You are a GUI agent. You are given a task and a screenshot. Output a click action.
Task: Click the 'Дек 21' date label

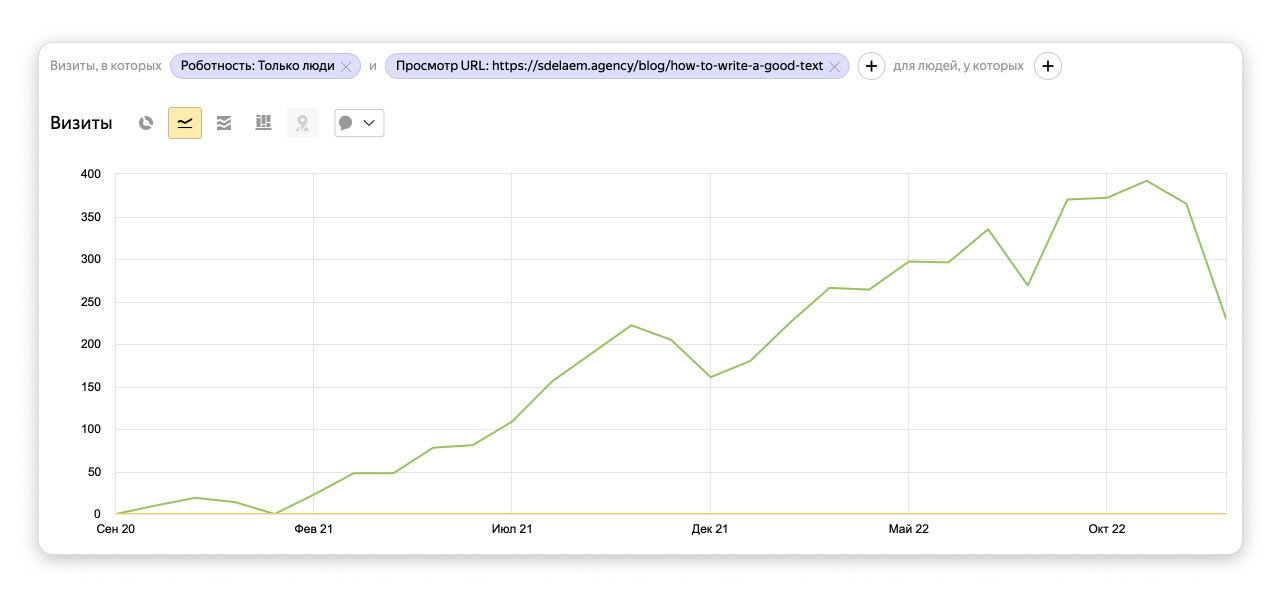[x=709, y=529]
